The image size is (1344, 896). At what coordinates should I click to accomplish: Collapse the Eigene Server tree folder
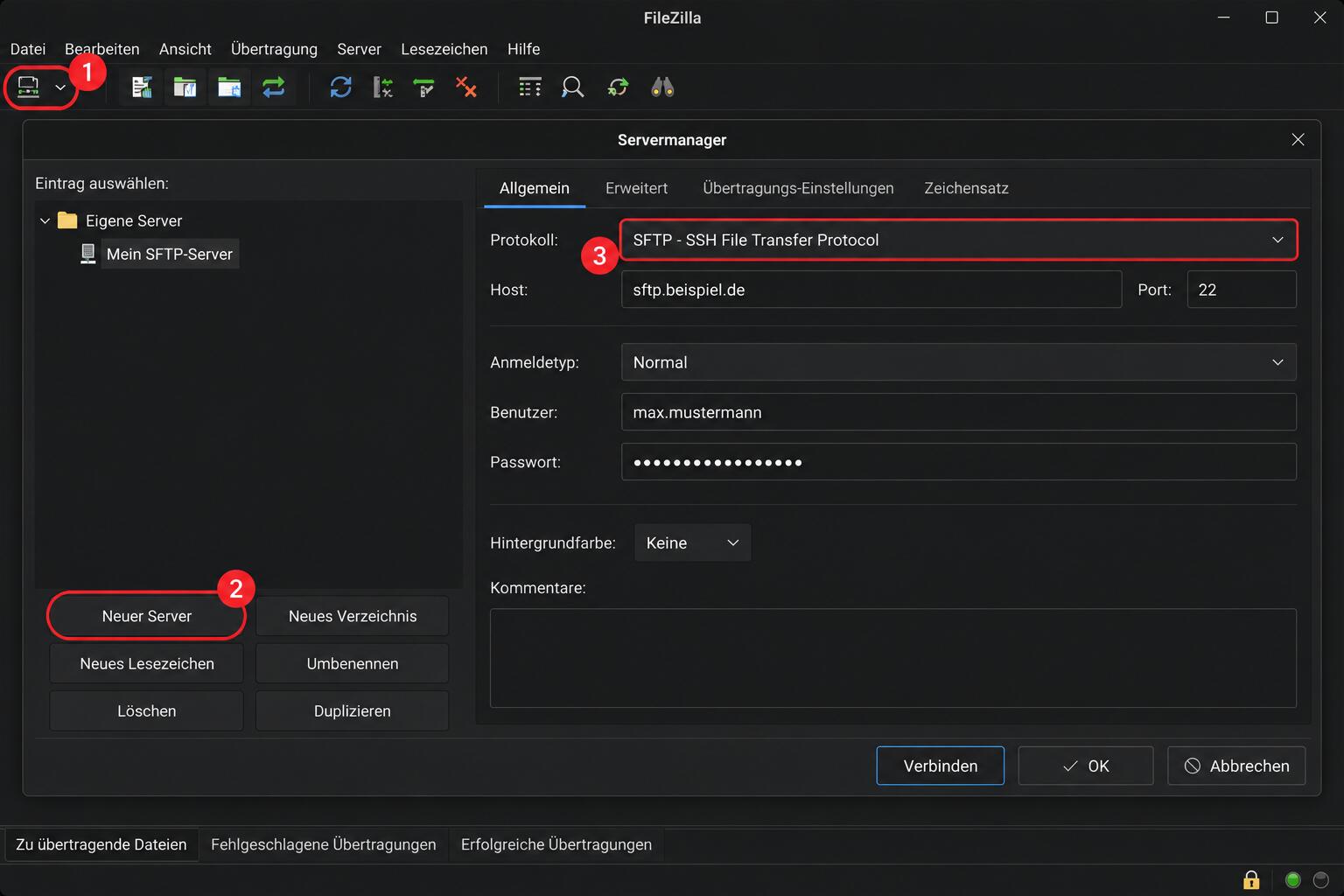coord(45,221)
